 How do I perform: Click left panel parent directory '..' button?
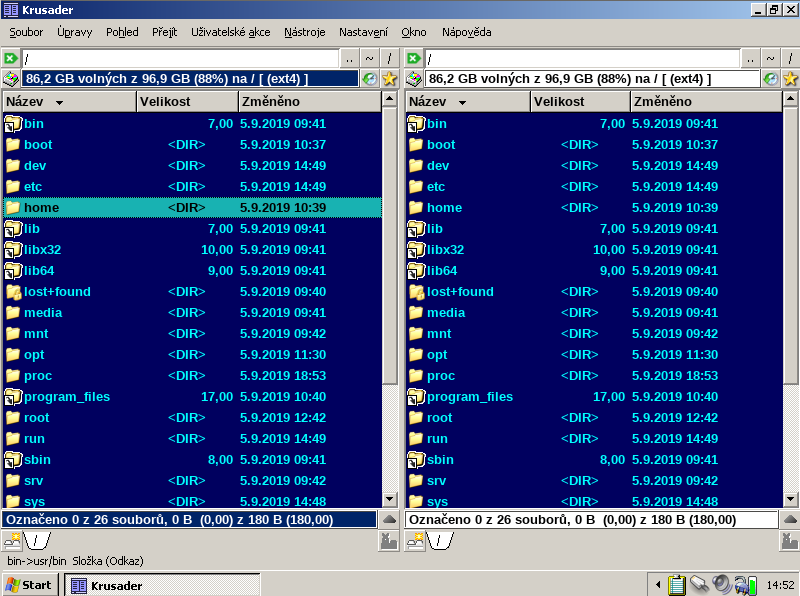click(349, 59)
